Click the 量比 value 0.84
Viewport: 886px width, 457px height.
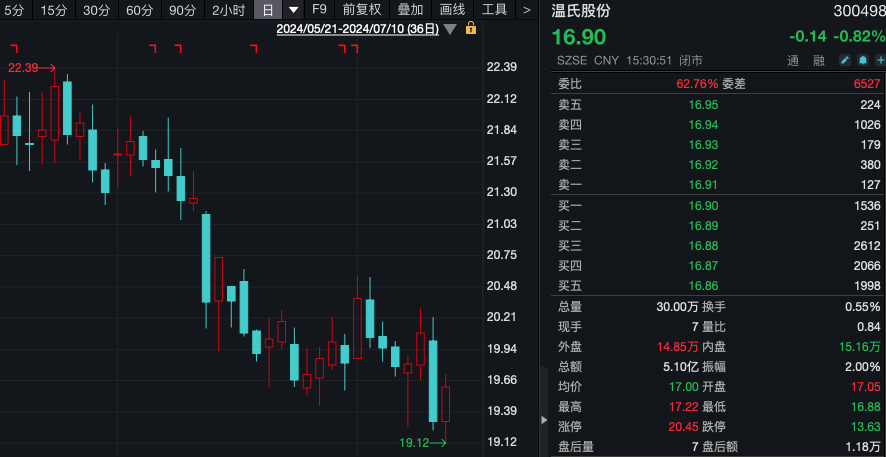869,327
